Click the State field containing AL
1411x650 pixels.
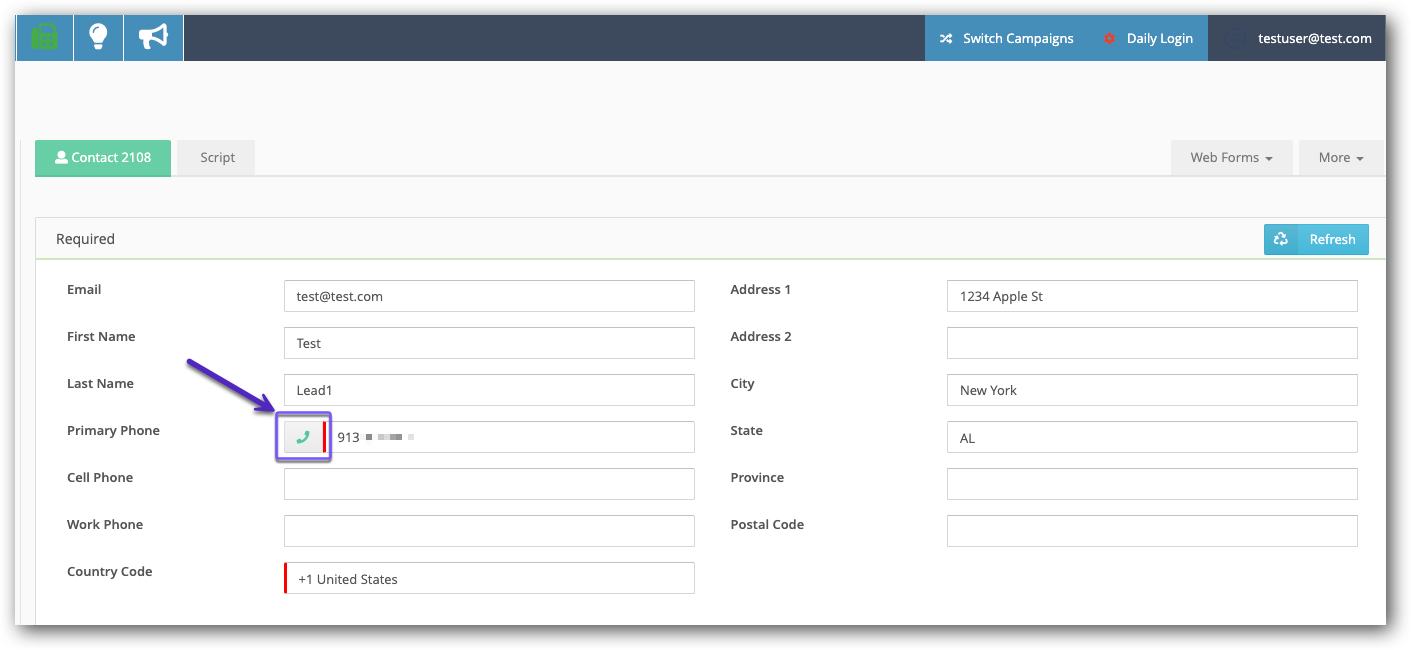coord(1151,437)
